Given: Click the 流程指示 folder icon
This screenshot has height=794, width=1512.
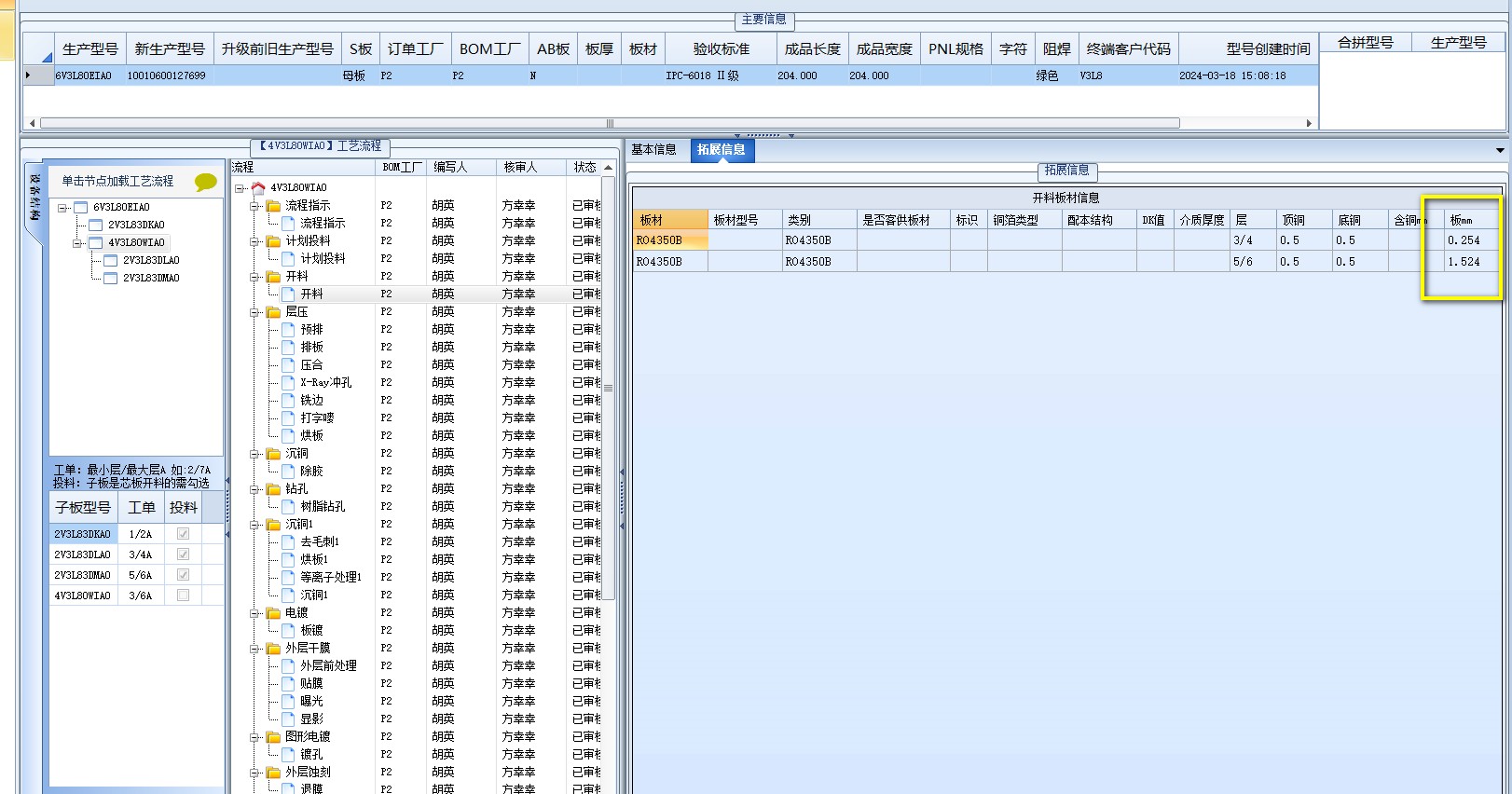Looking at the screenshot, I should [273, 205].
